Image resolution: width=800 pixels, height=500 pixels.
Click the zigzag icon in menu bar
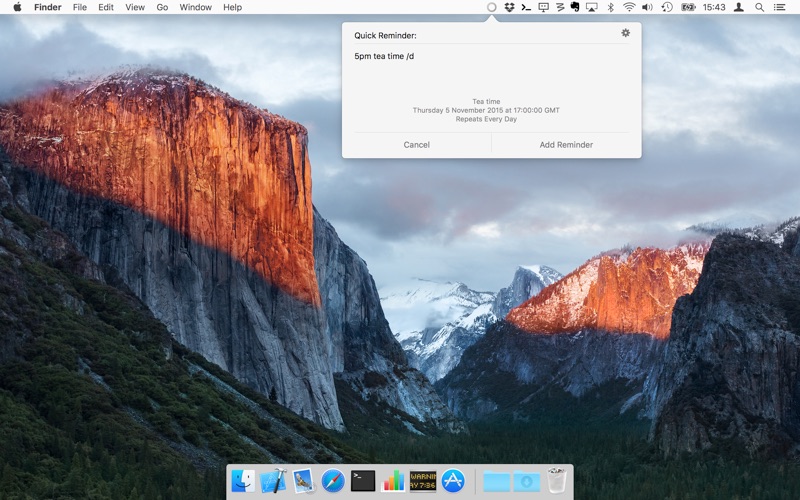(x=560, y=7)
